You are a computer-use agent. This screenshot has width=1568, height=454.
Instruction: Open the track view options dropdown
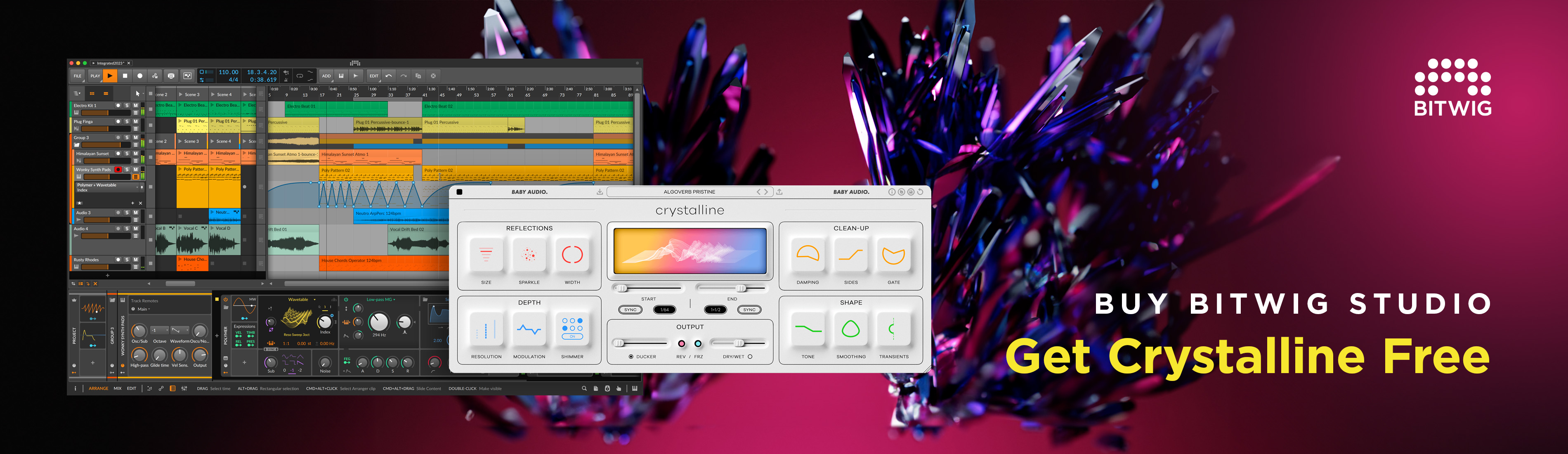[x=77, y=94]
